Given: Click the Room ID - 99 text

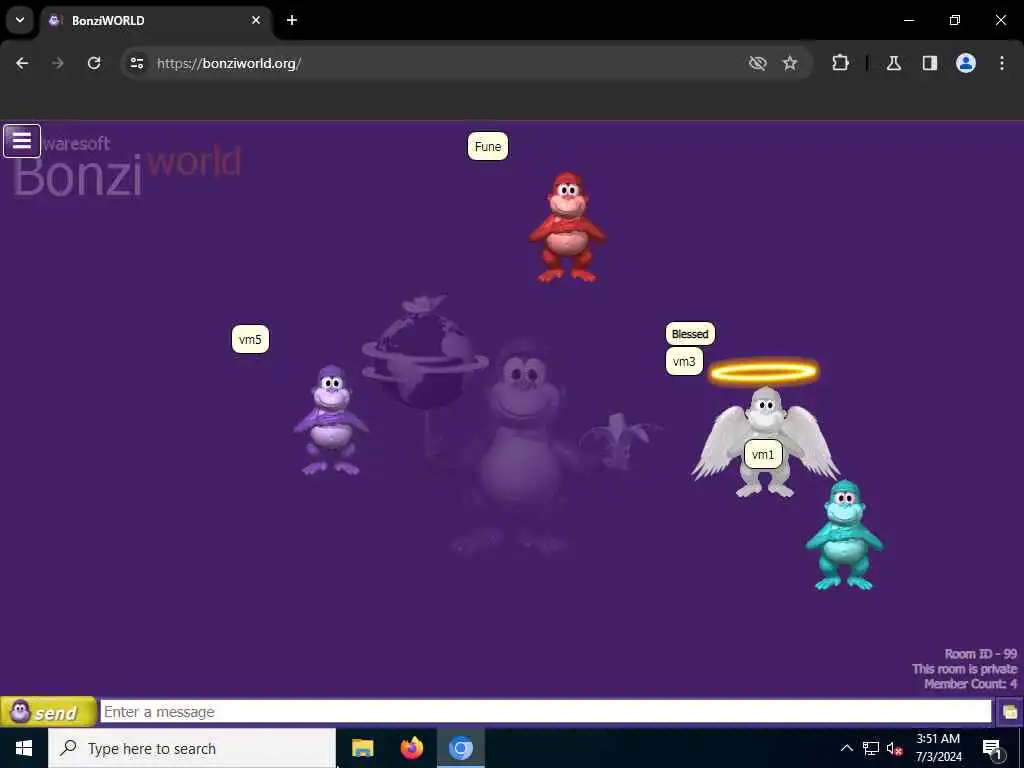Looking at the screenshot, I should point(980,654).
